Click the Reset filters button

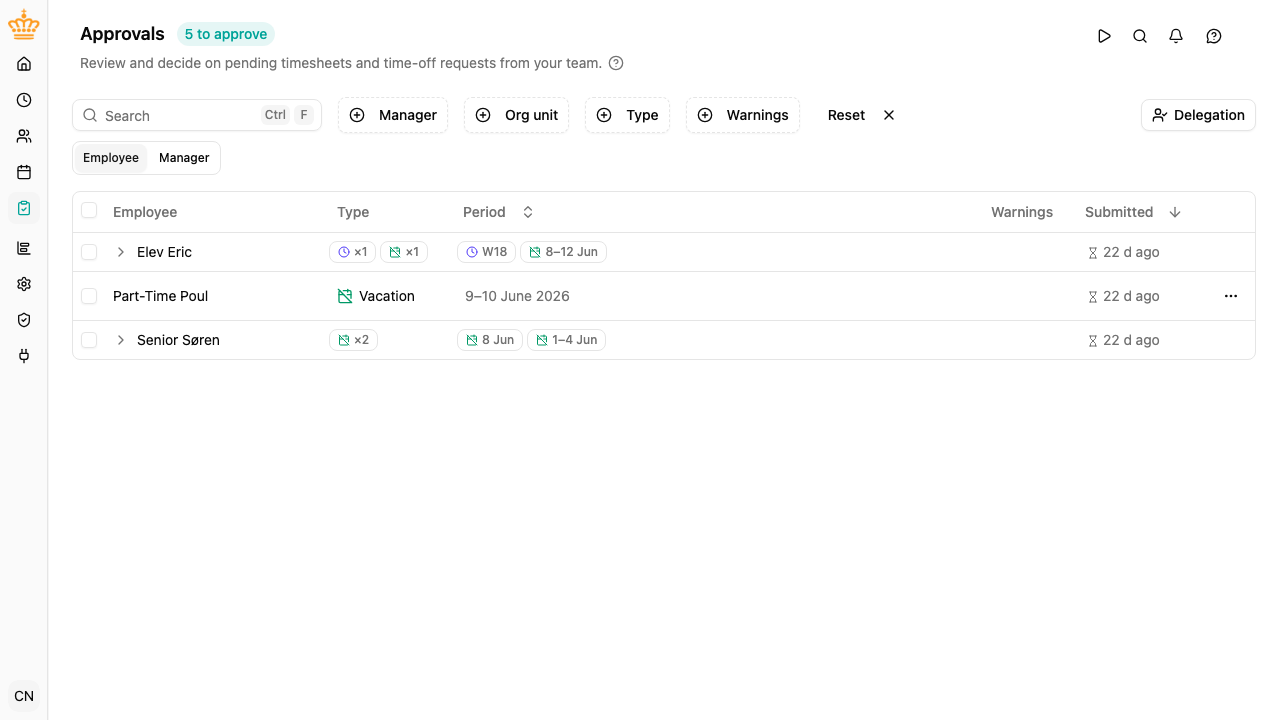861,115
